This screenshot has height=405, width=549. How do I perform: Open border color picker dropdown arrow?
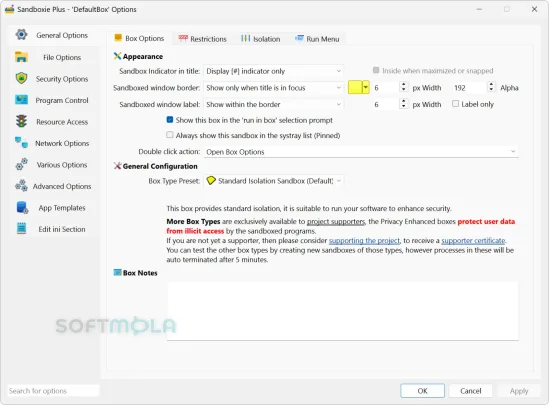[366, 88]
